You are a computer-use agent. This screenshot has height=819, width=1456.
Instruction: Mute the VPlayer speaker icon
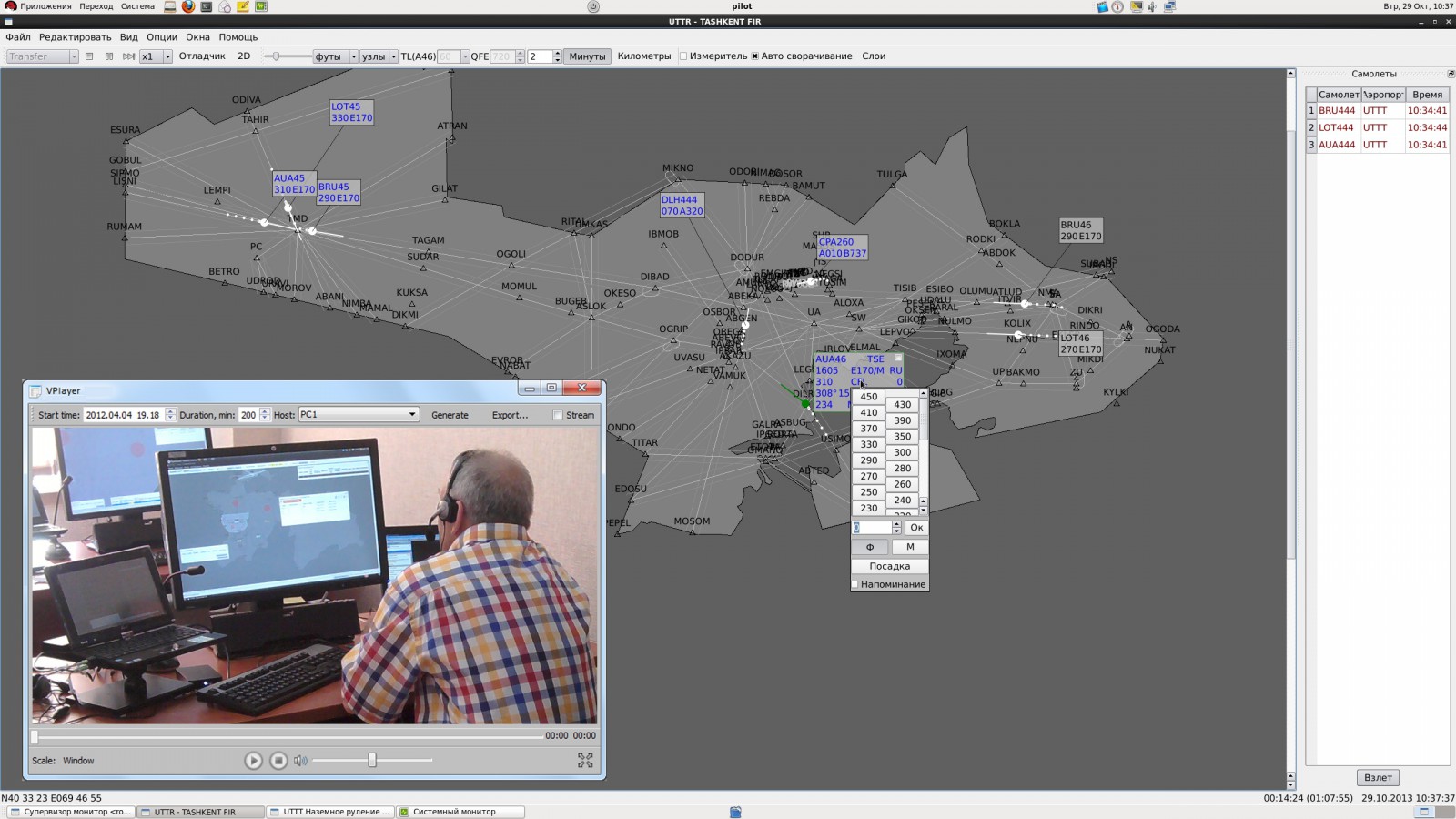click(300, 761)
